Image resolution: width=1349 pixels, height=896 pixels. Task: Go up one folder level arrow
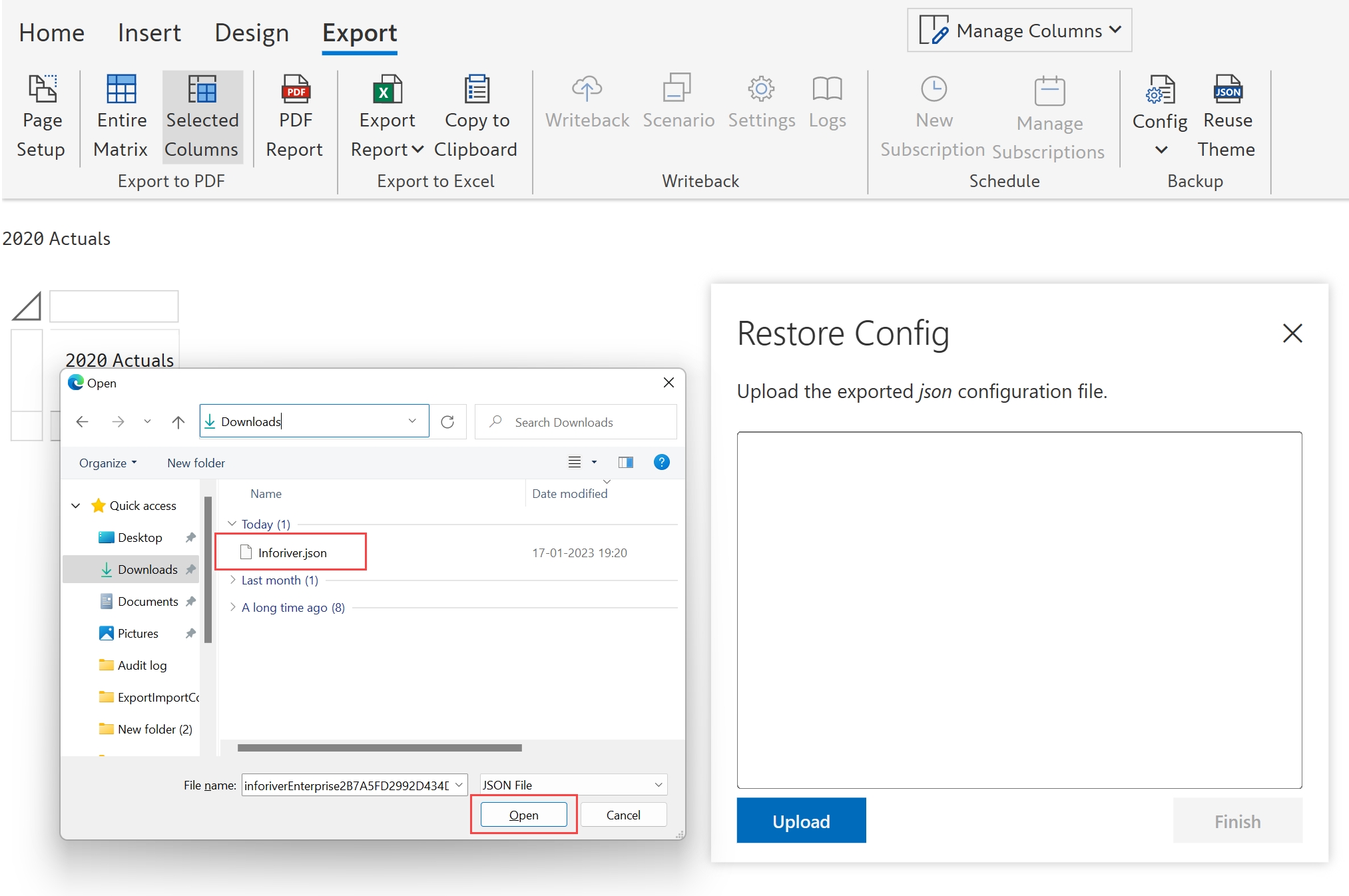(178, 421)
